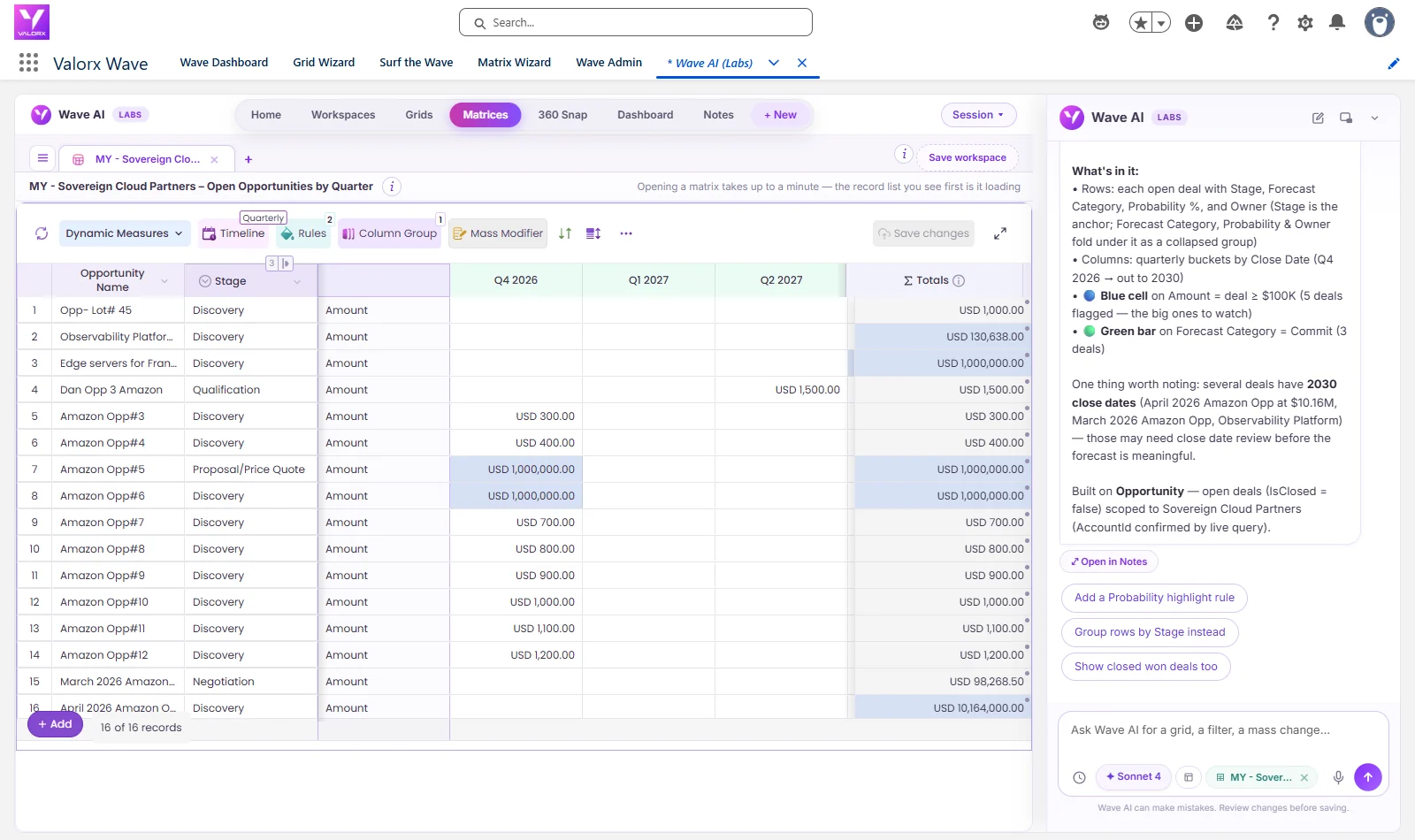The height and width of the screenshot is (840, 1415).
Task: Click the Trailhead guidance cloud icon
Action: tap(1235, 23)
